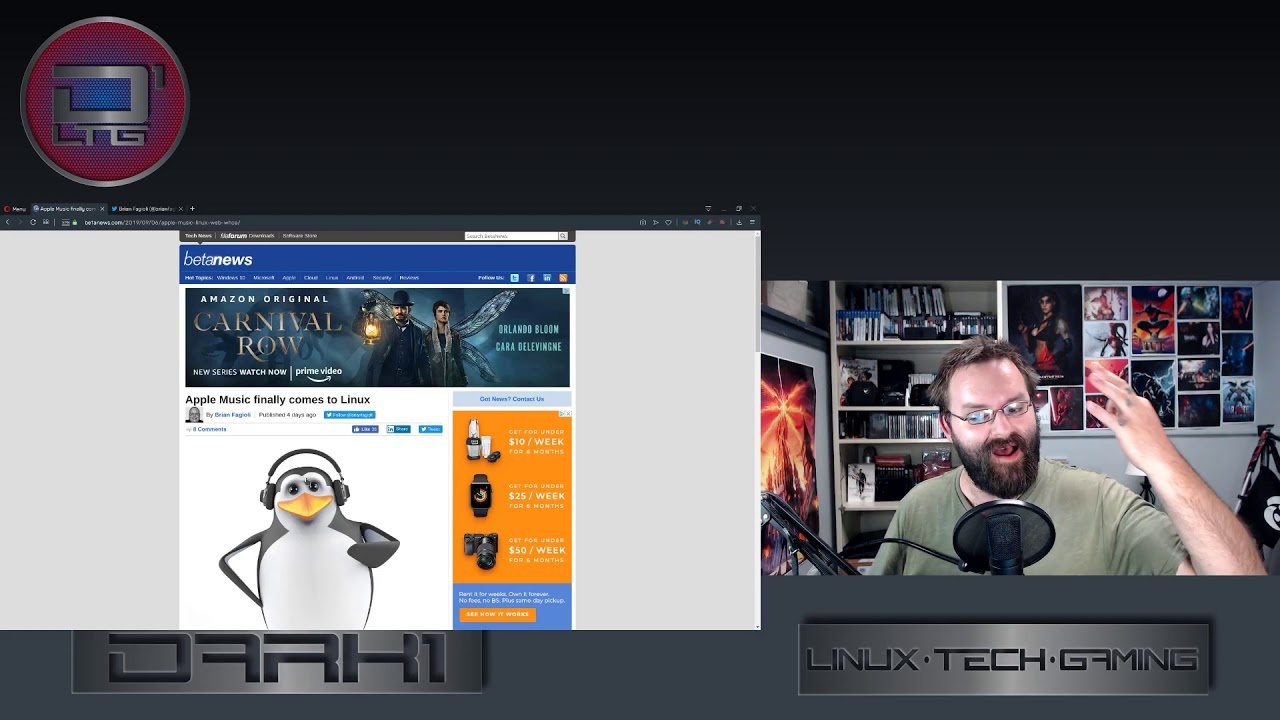
Task: Go back to the previous page
Action: click(8, 222)
